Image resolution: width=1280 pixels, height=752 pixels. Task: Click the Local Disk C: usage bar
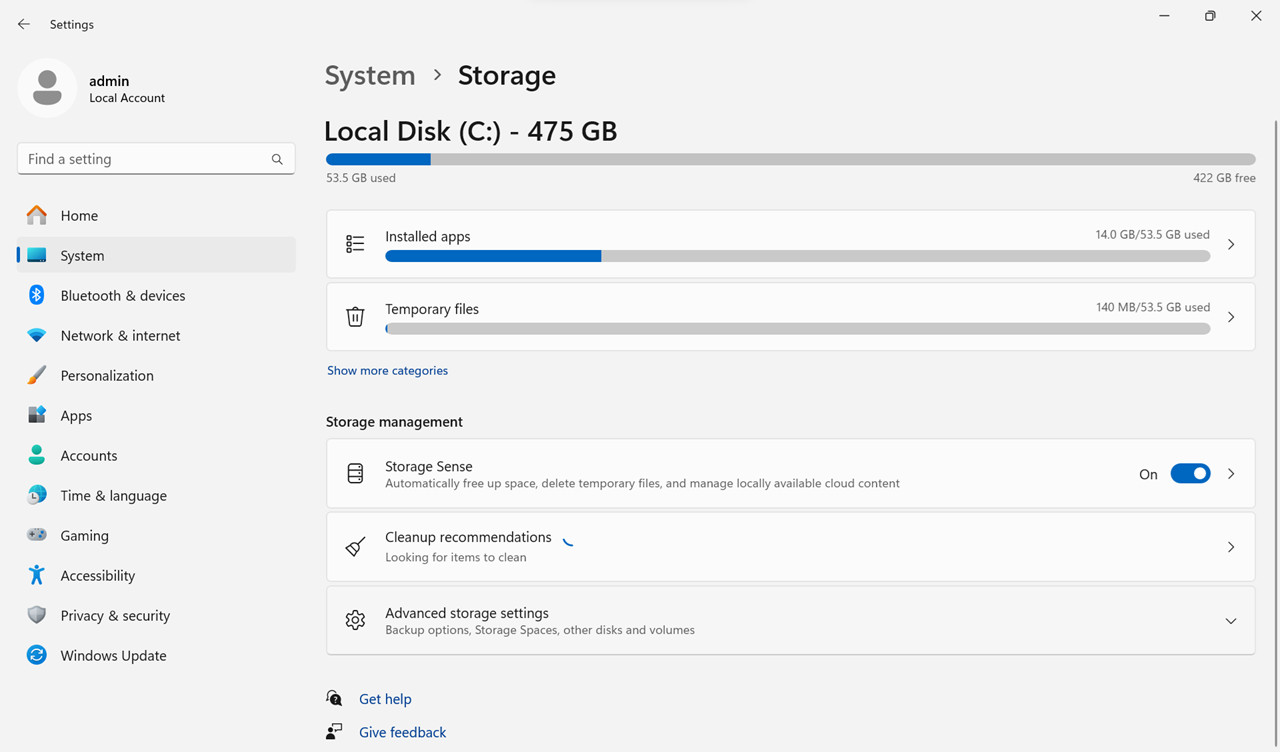tap(790, 159)
